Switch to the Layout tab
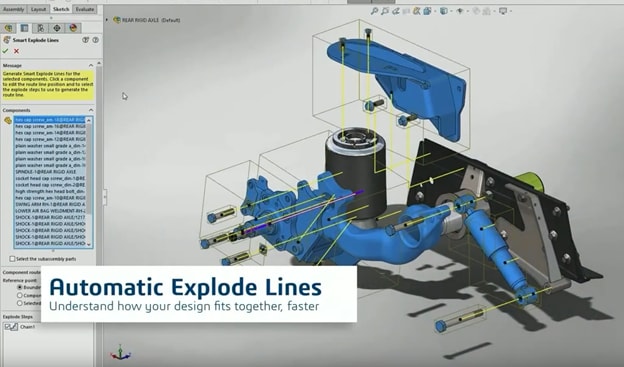Viewport: 624px width, 367px height. click(39, 9)
